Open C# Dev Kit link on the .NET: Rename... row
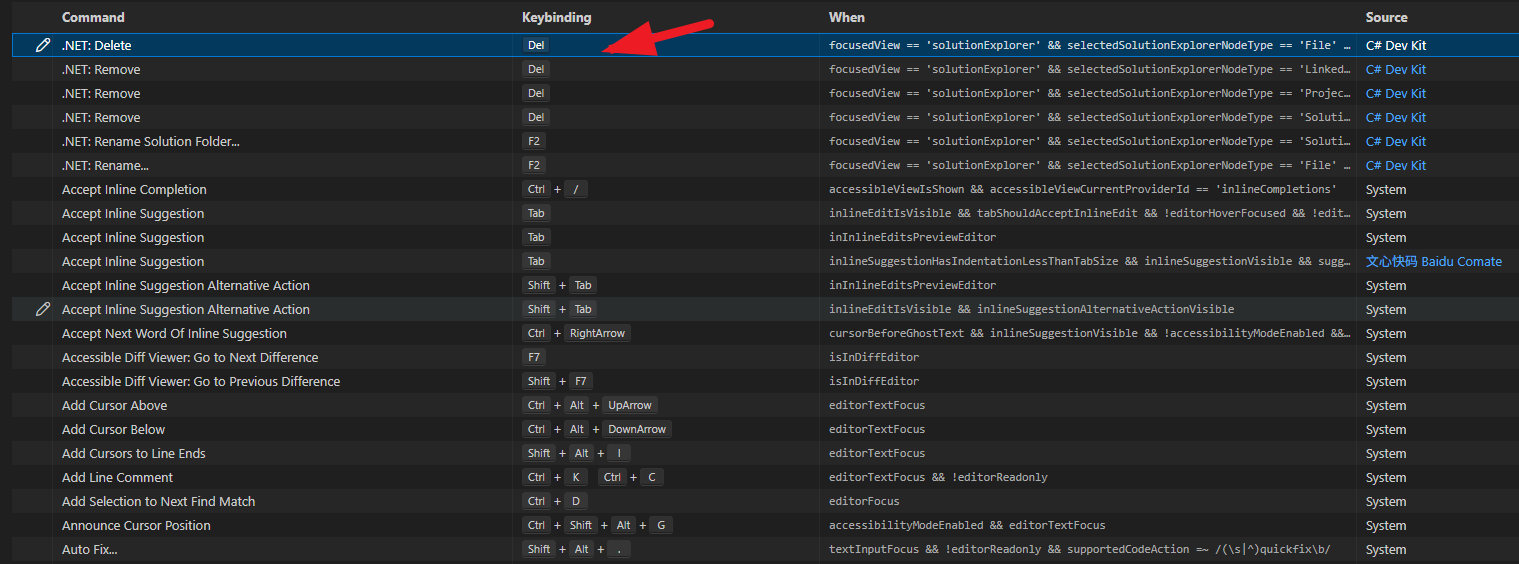Screen dimensions: 1519x564 pyautogui.click(x=1396, y=165)
